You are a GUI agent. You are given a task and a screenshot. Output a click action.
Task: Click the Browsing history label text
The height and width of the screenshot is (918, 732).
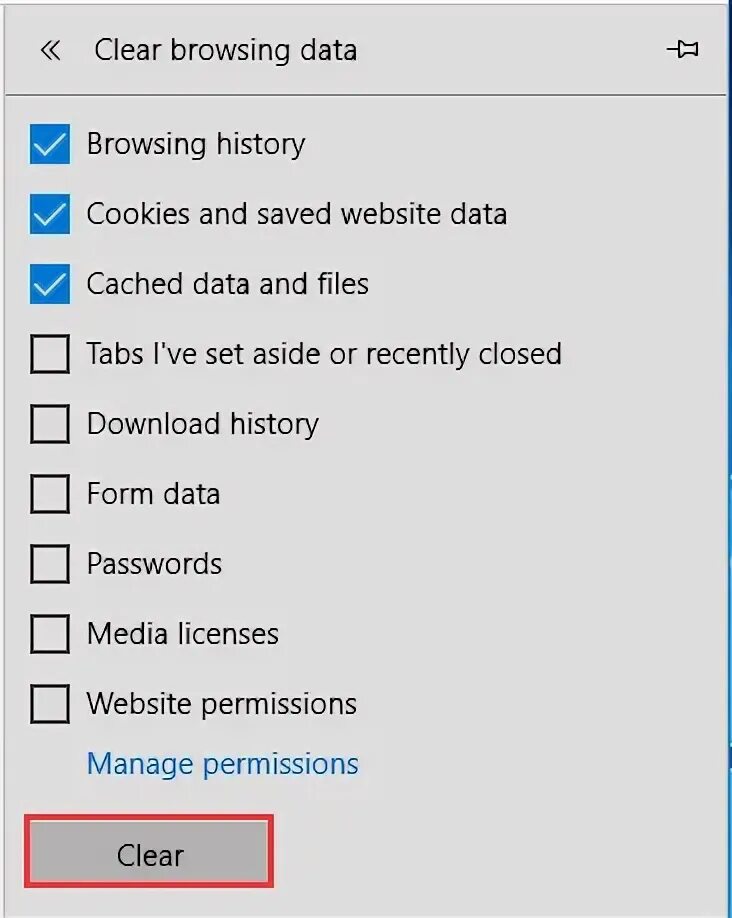click(x=196, y=144)
